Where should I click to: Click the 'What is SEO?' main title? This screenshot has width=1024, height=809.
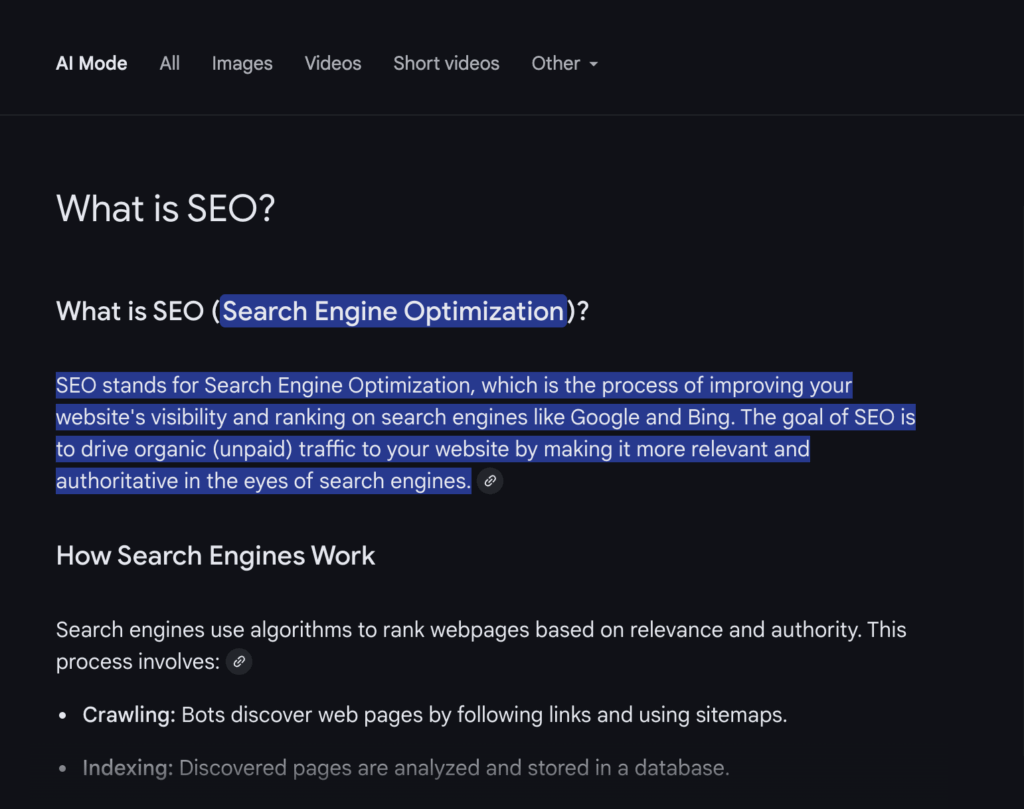[165, 209]
